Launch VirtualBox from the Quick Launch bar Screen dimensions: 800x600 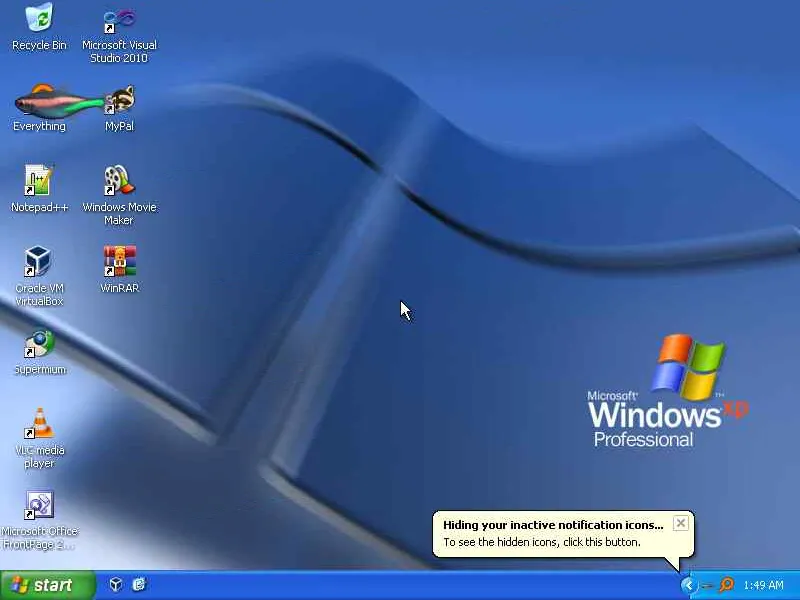point(116,584)
